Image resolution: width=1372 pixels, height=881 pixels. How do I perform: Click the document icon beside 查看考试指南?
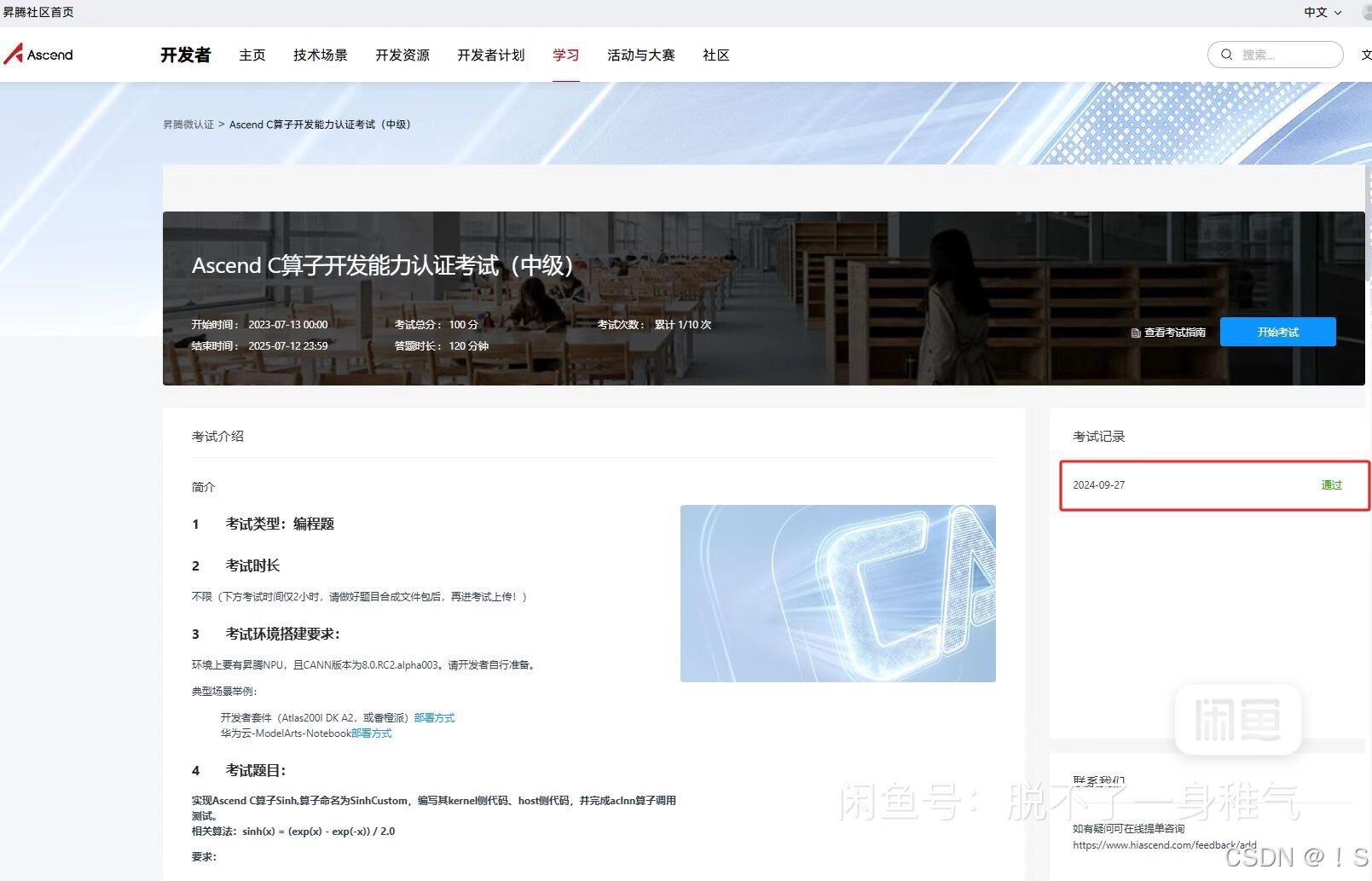1134,333
